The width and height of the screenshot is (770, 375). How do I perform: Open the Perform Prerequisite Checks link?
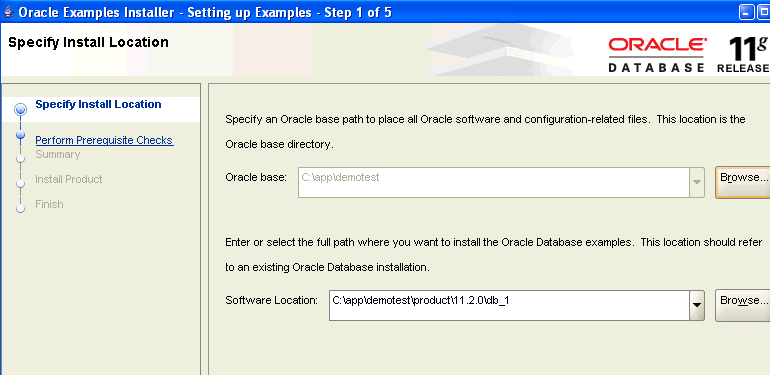[x=104, y=140]
